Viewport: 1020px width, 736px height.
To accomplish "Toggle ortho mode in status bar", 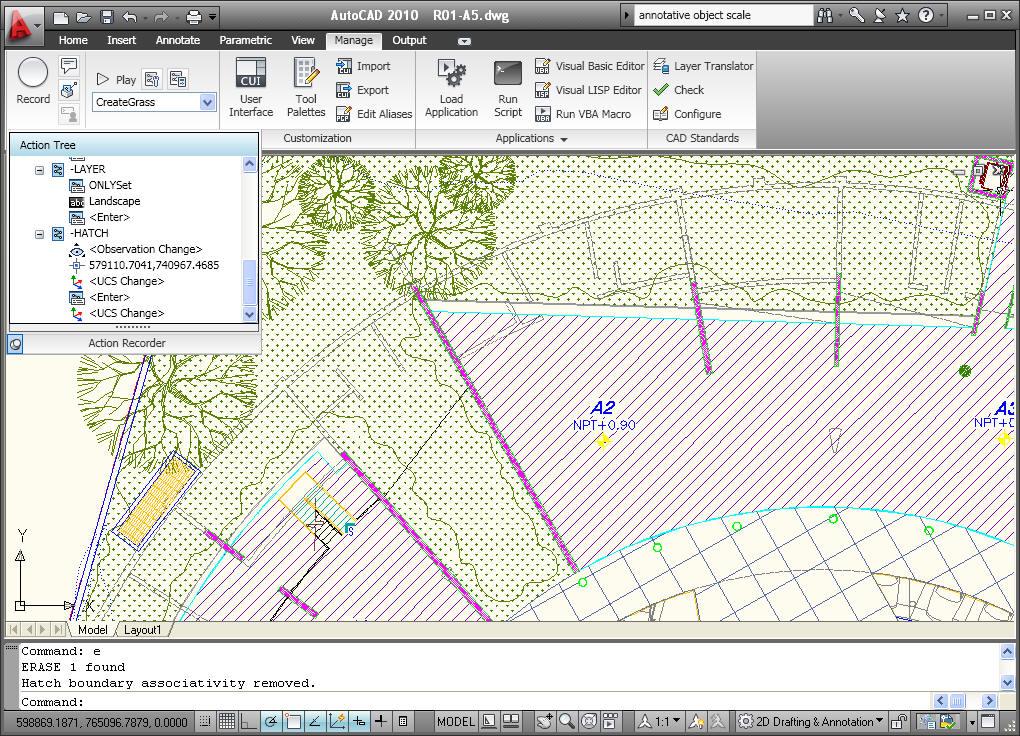I will [x=248, y=721].
